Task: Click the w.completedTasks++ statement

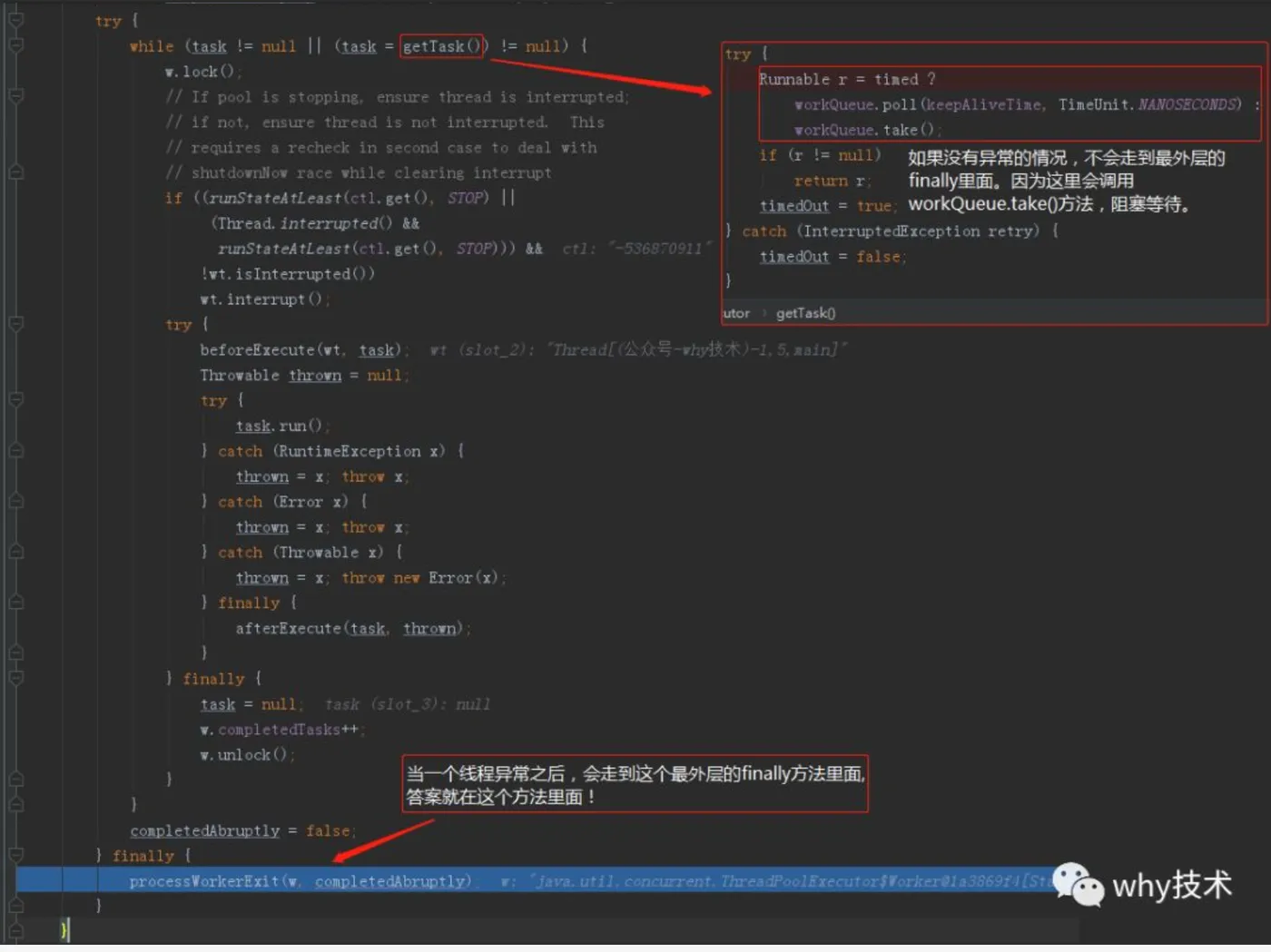Action: pos(281,729)
